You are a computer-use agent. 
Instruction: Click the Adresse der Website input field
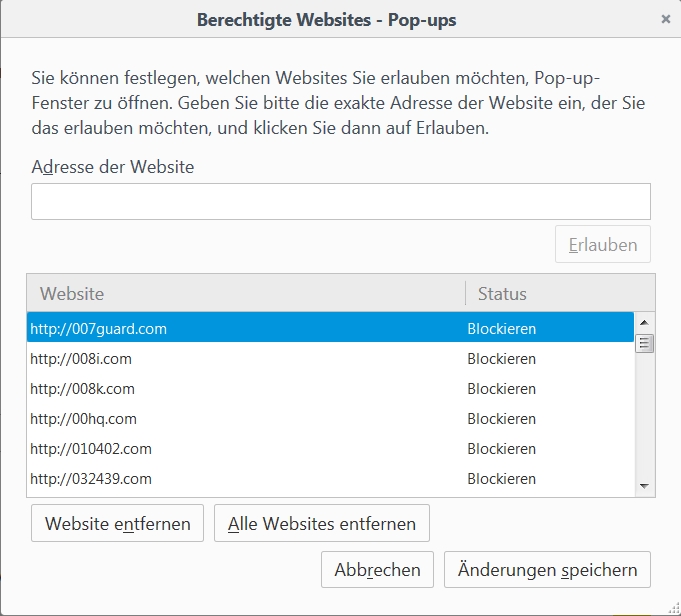pos(340,201)
